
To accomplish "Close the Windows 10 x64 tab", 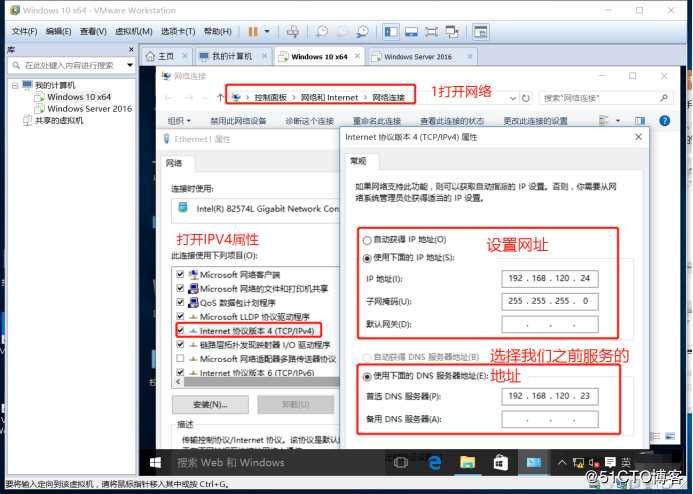I will [x=357, y=56].
